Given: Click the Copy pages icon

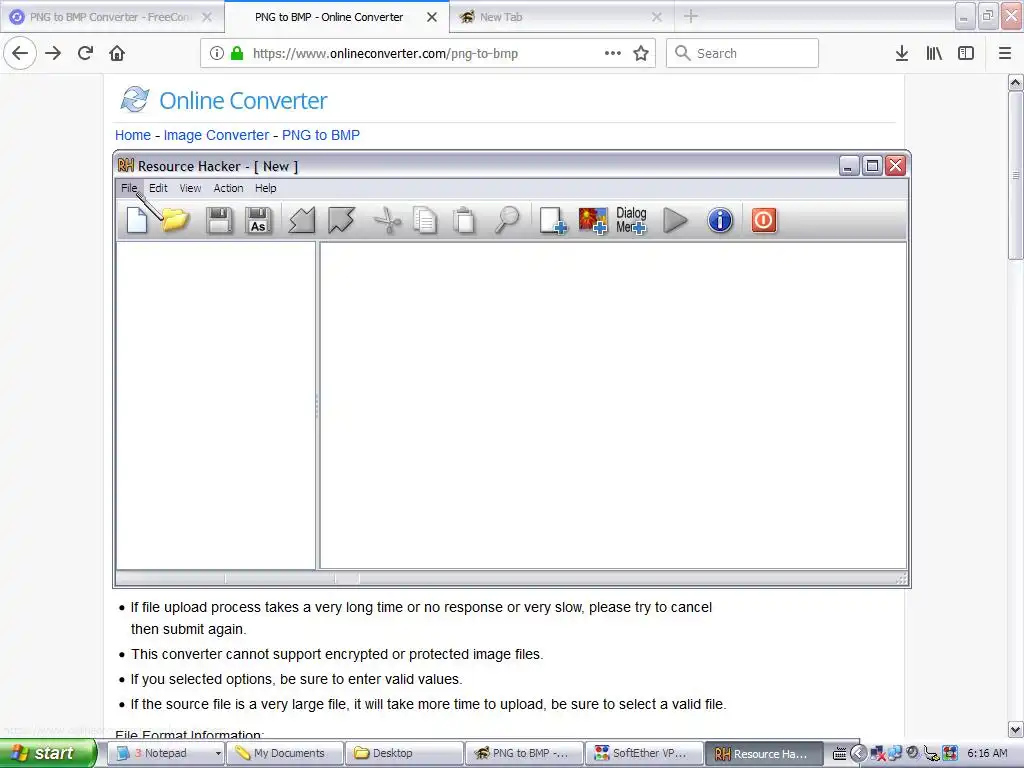Looking at the screenshot, I should pos(425,220).
